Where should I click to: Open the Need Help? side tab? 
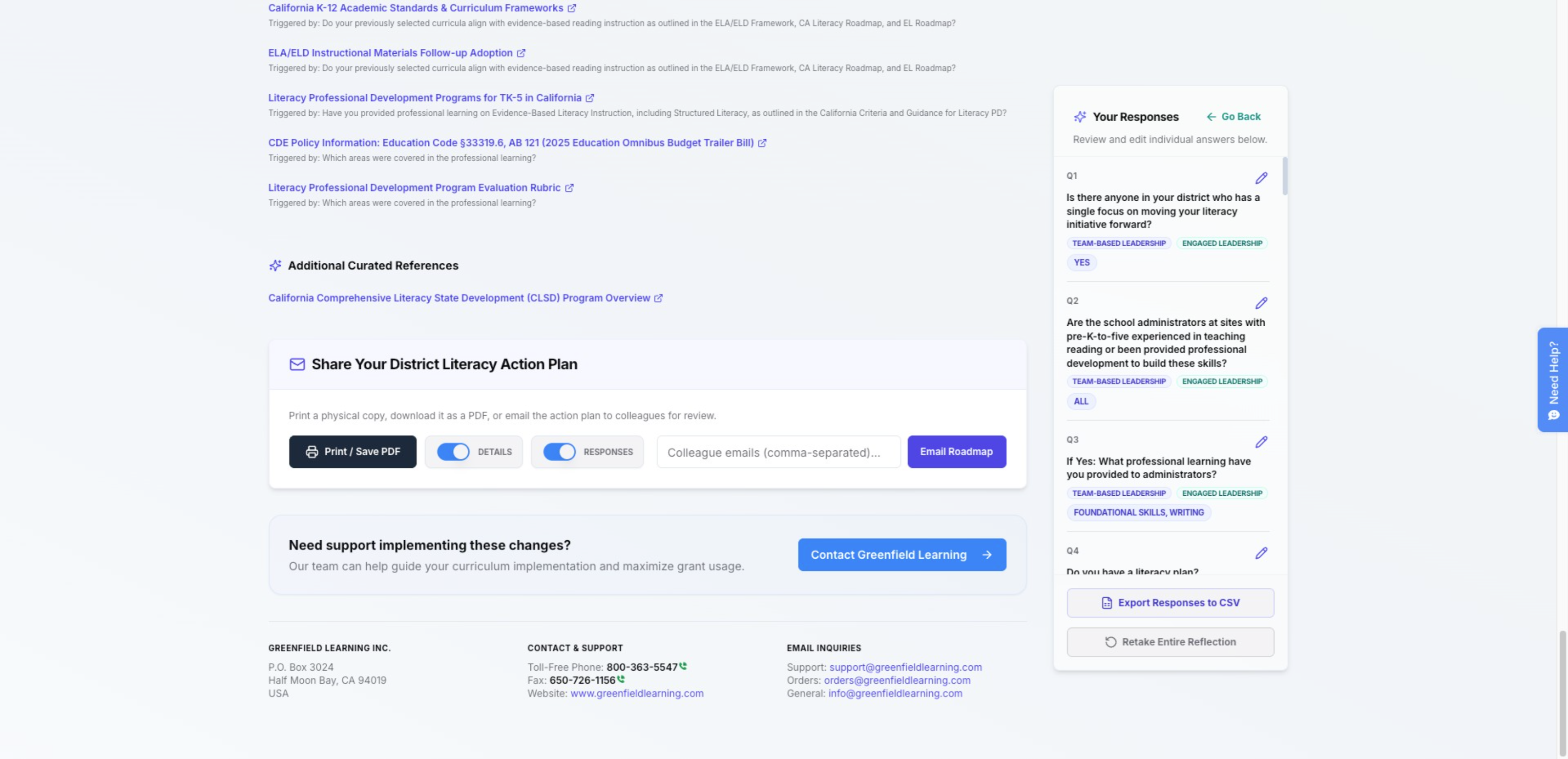tap(1553, 380)
